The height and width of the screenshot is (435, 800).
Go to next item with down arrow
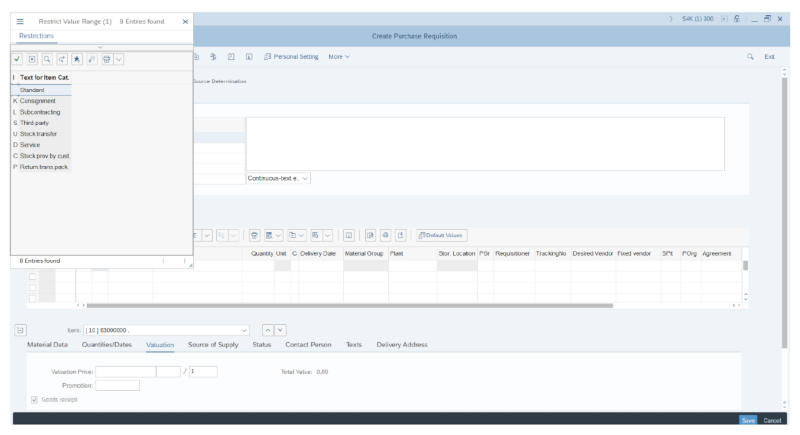(280, 329)
